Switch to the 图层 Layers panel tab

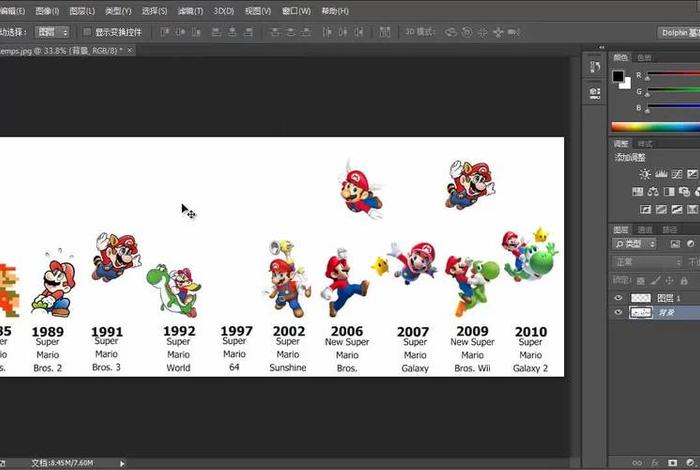coord(621,230)
